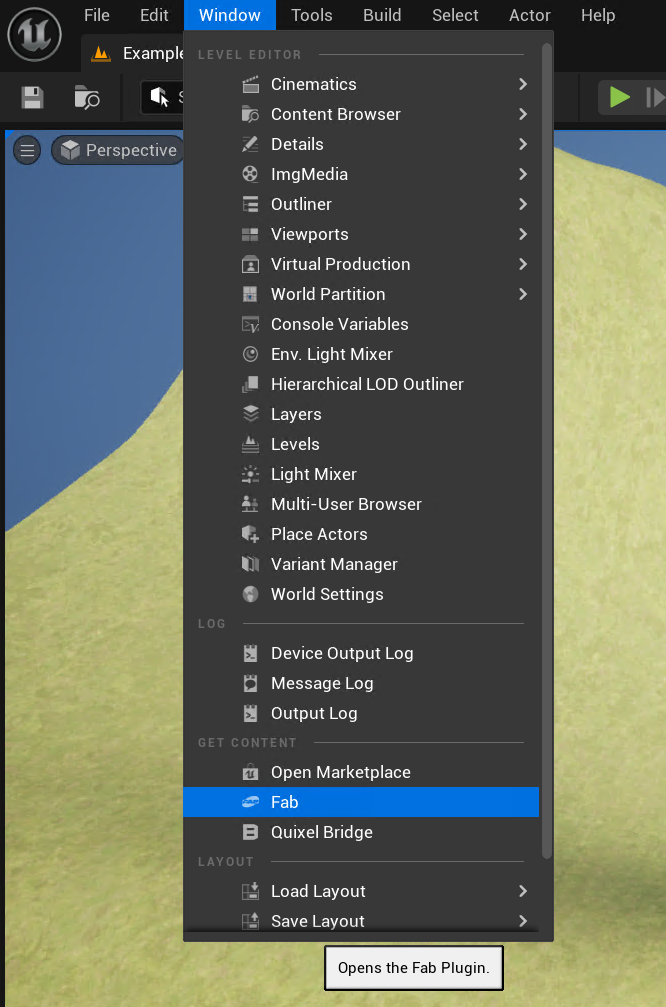Viewport: 666px width, 1007px height.
Task: Expand the Outliner submenu arrow
Action: [x=523, y=204]
